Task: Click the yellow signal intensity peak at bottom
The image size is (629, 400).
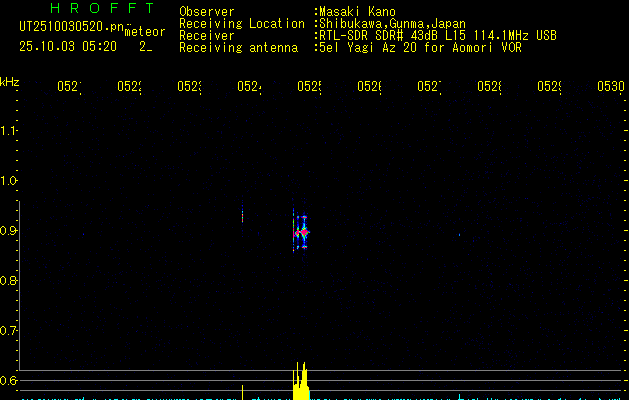Action: pos(301,381)
